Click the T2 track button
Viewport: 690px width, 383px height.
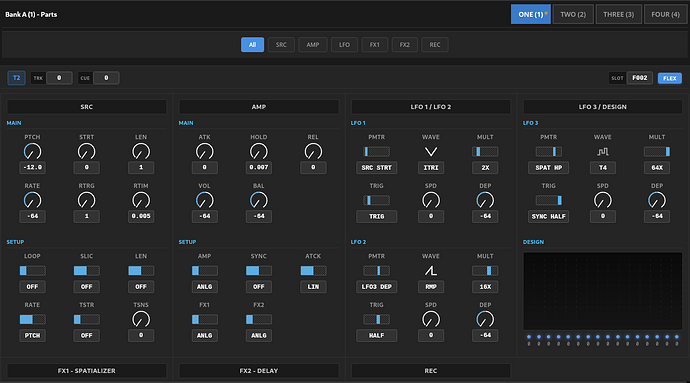pos(16,78)
